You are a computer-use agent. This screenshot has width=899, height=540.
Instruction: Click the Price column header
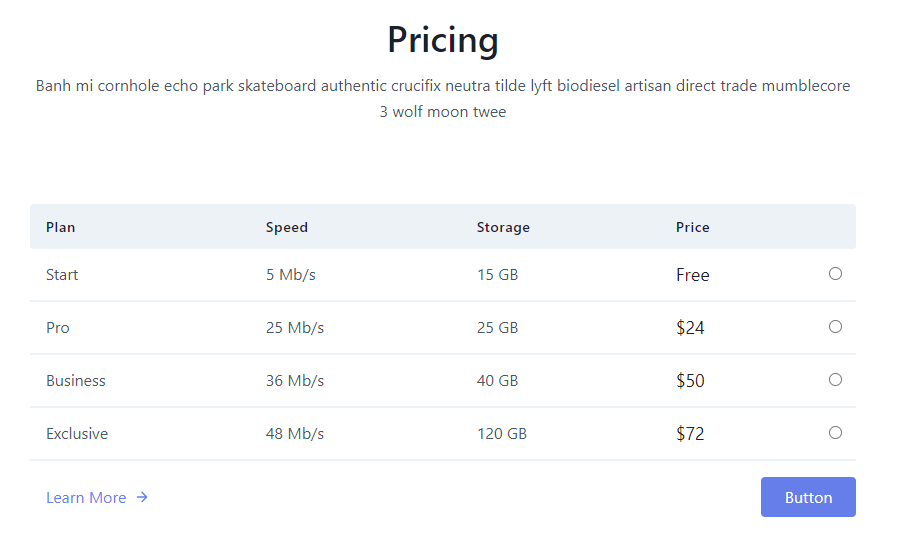[x=692, y=227]
